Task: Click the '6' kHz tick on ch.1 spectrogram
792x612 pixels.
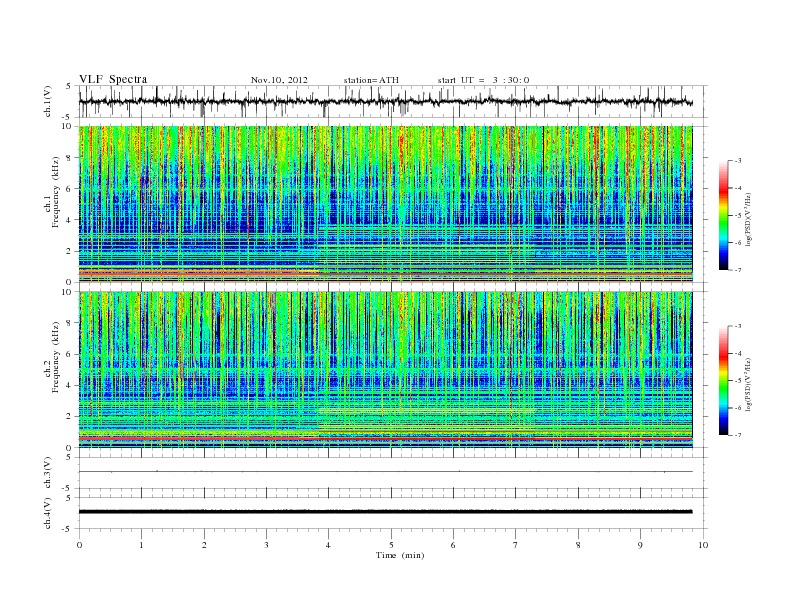Action: pyautogui.click(x=69, y=189)
